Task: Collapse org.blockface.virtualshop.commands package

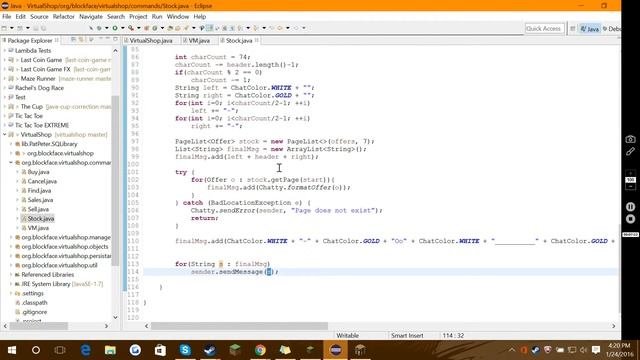Action: coord(11,162)
